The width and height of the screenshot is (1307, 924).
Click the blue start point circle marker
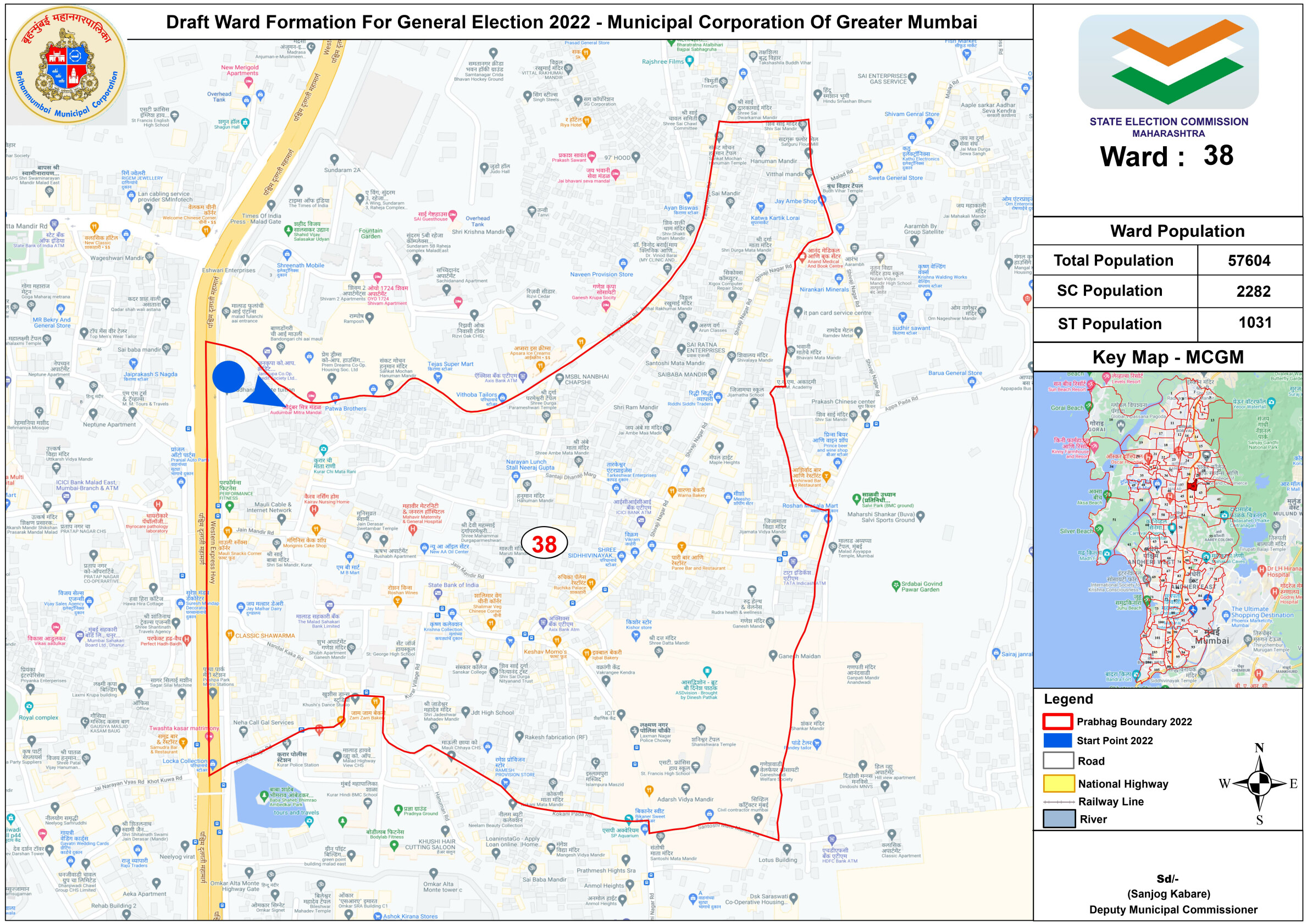(x=228, y=377)
